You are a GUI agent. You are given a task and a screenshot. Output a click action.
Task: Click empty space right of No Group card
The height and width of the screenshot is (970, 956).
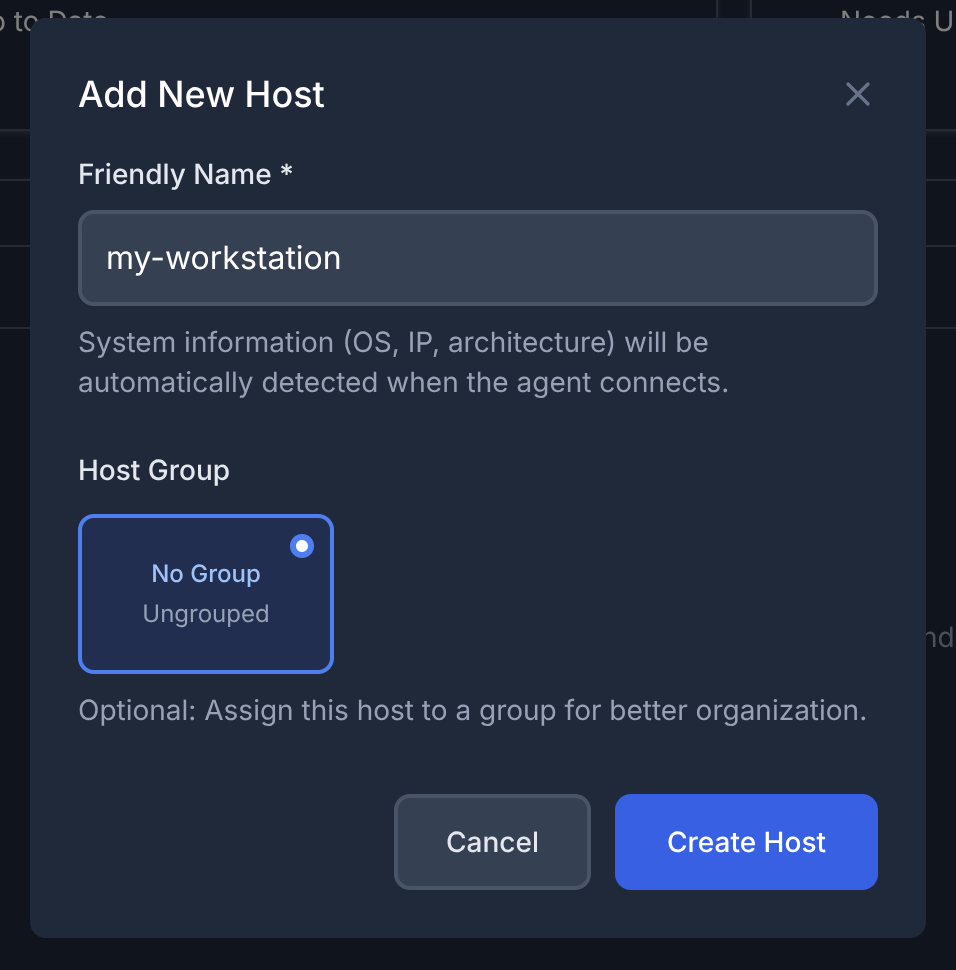click(600, 594)
